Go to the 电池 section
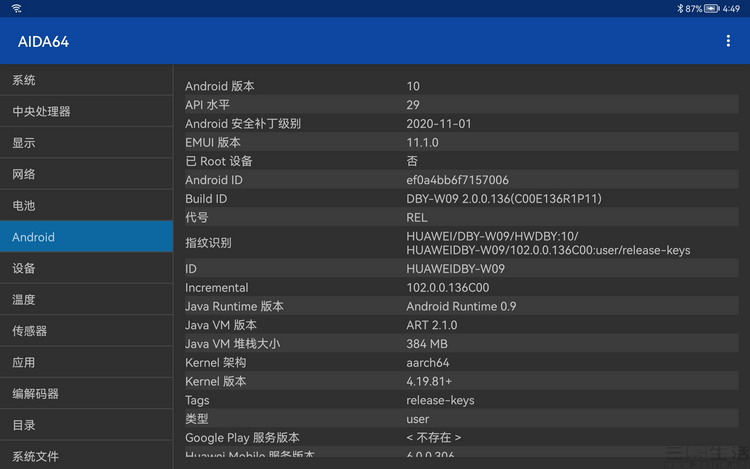The image size is (750, 469). pos(86,206)
